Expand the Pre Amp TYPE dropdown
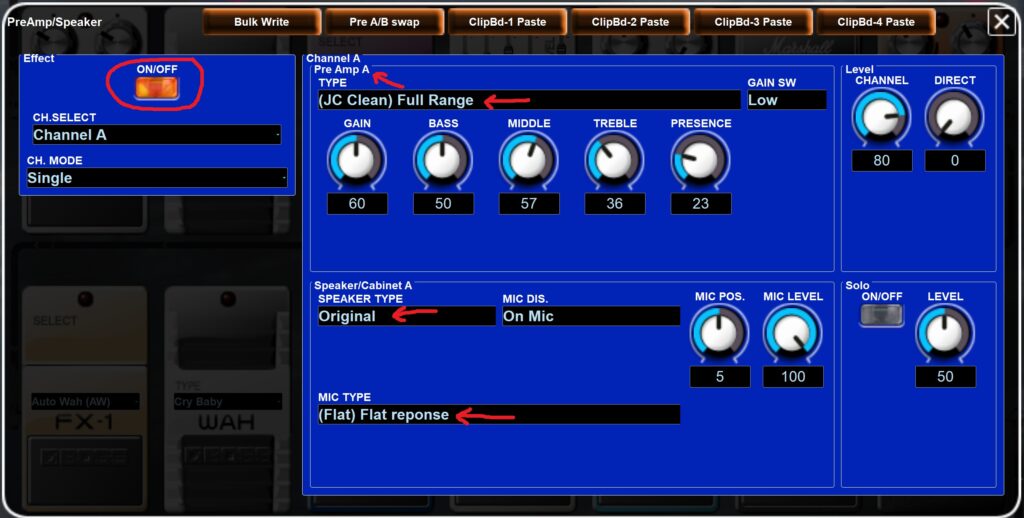 [x=528, y=100]
